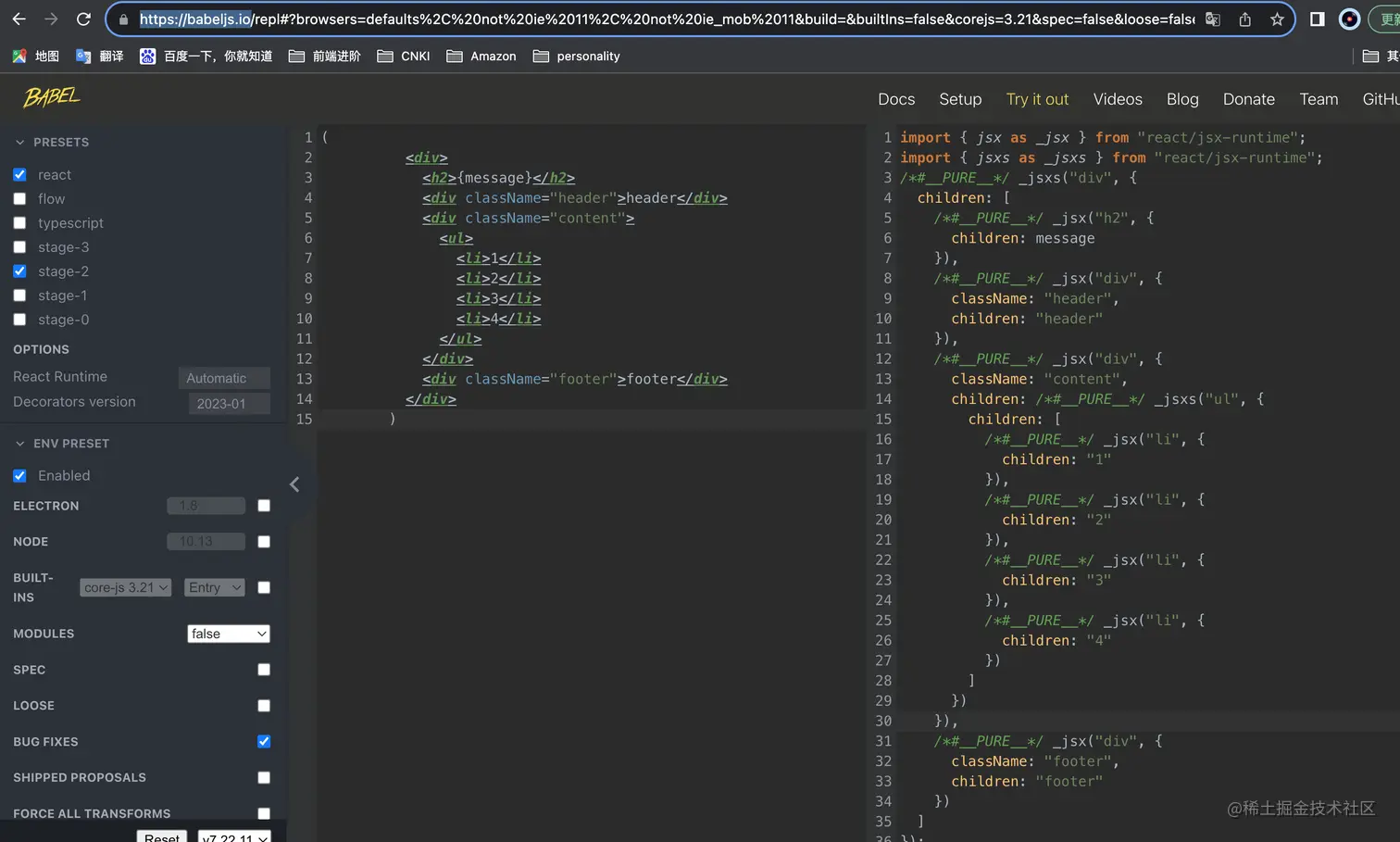The image size is (1400, 842).
Task: Open the CNKI bookmark folder
Action: (404, 57)
